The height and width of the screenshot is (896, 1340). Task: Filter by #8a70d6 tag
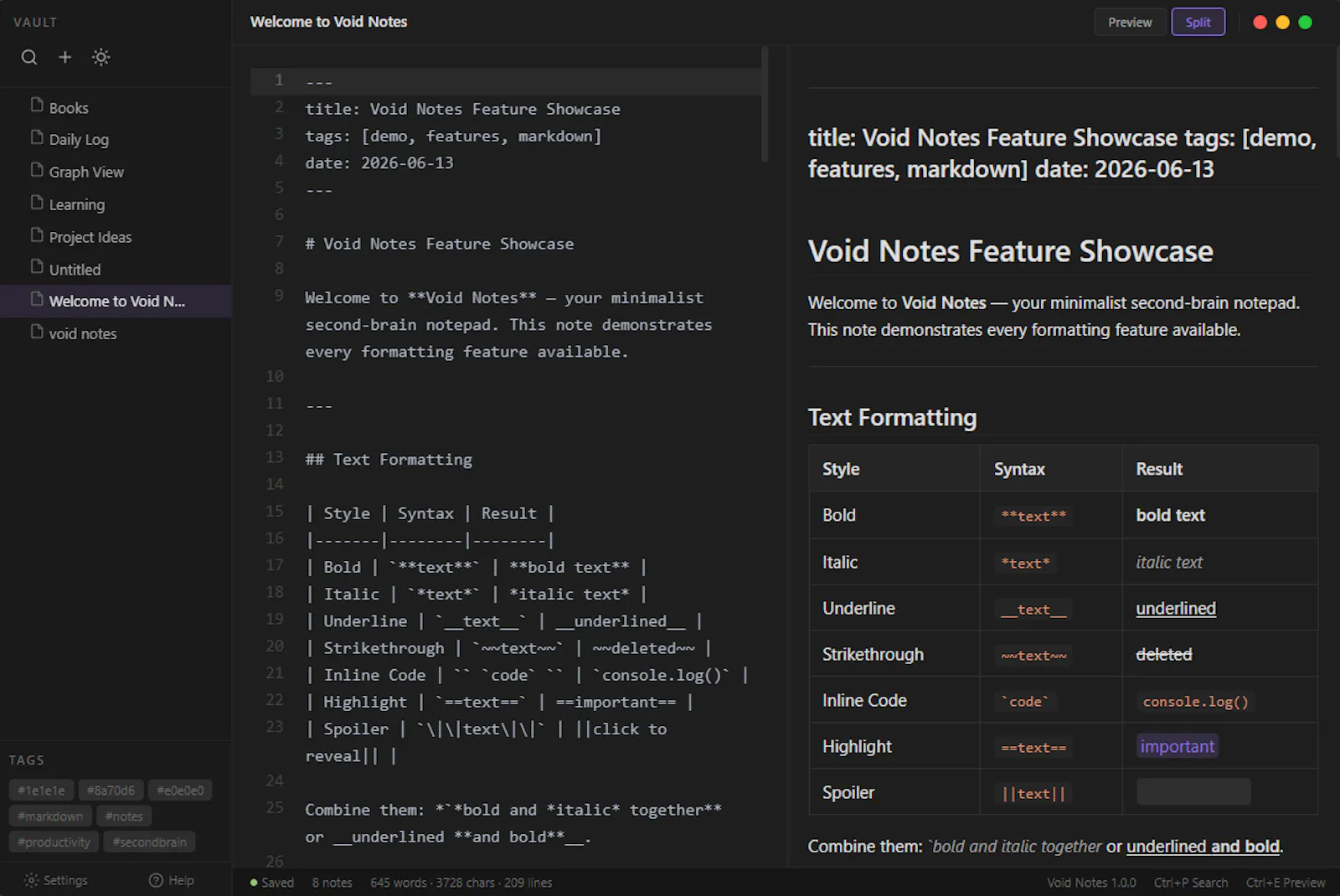coord(111,790)
